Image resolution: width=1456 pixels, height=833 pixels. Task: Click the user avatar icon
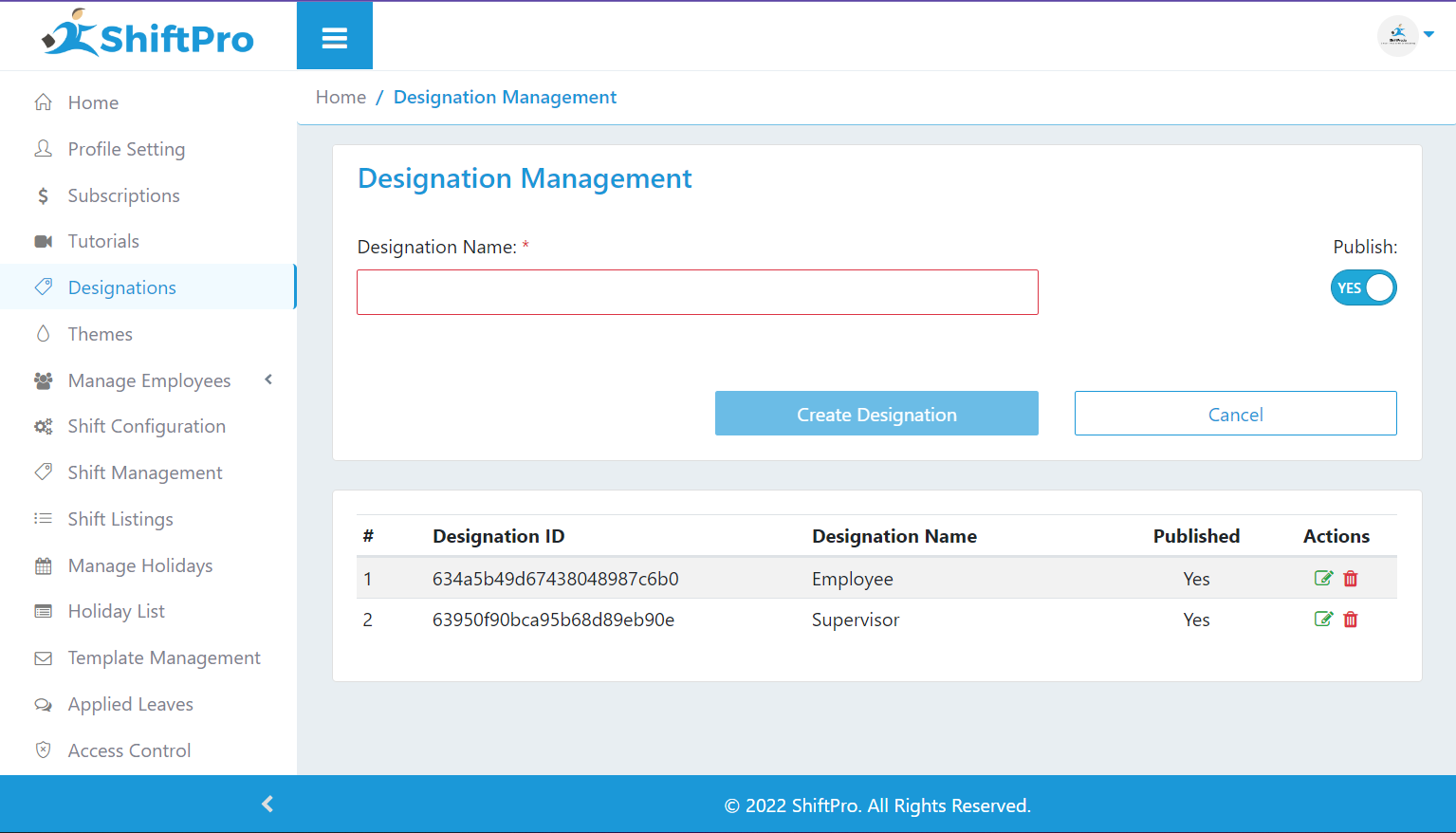[x=1397, y=36]
